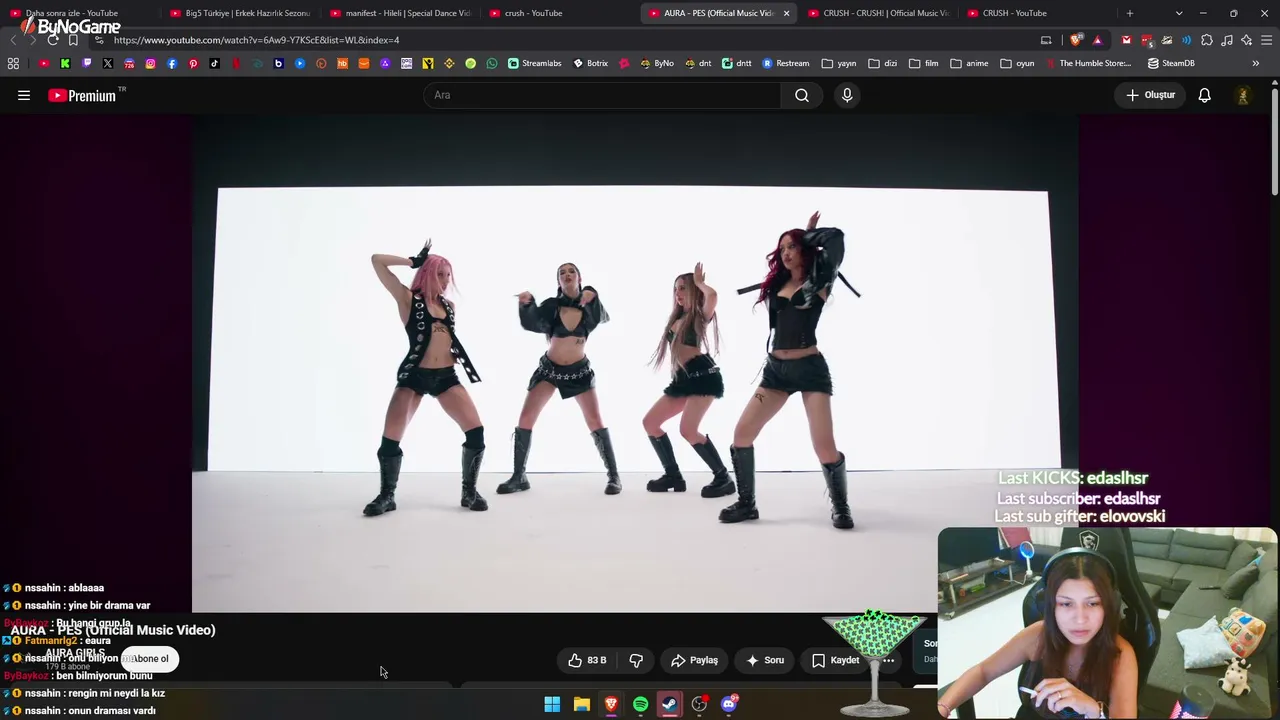The width and height of the screenshot is (1280, 720).
Task: Switch to the last CRUSH - YouTube tab
Action: 1038,13
